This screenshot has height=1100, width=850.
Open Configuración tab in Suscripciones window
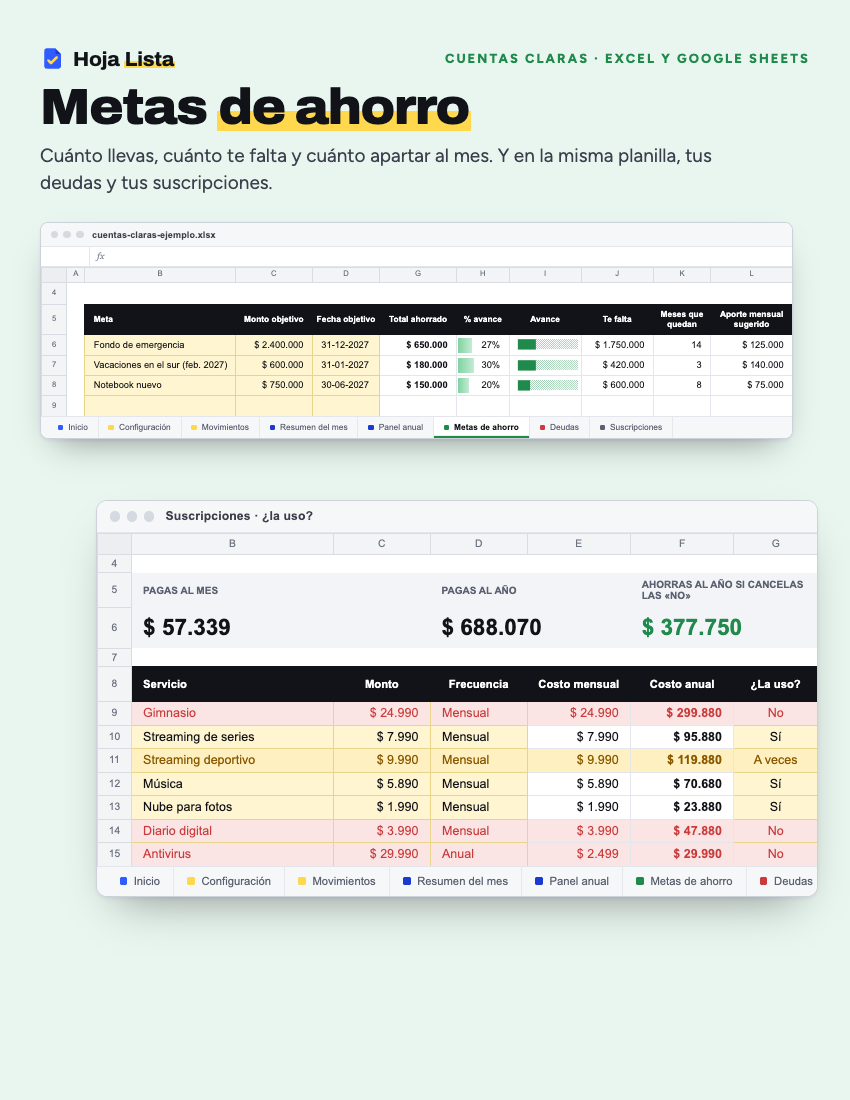click(229, 881)
